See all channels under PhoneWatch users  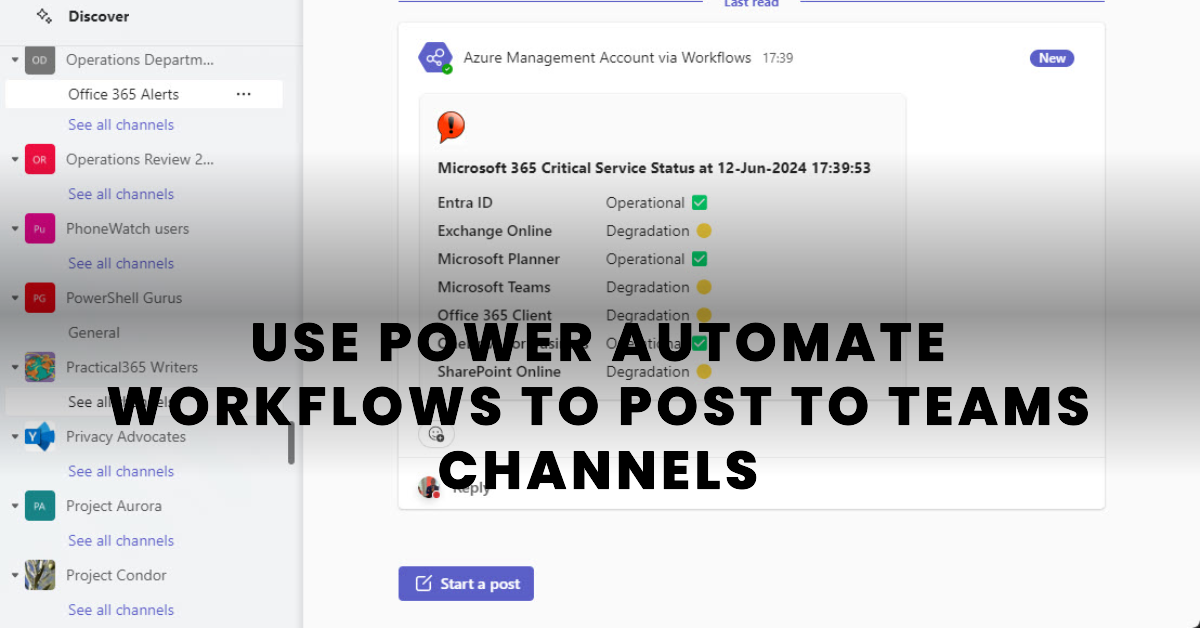click(121, 263)
